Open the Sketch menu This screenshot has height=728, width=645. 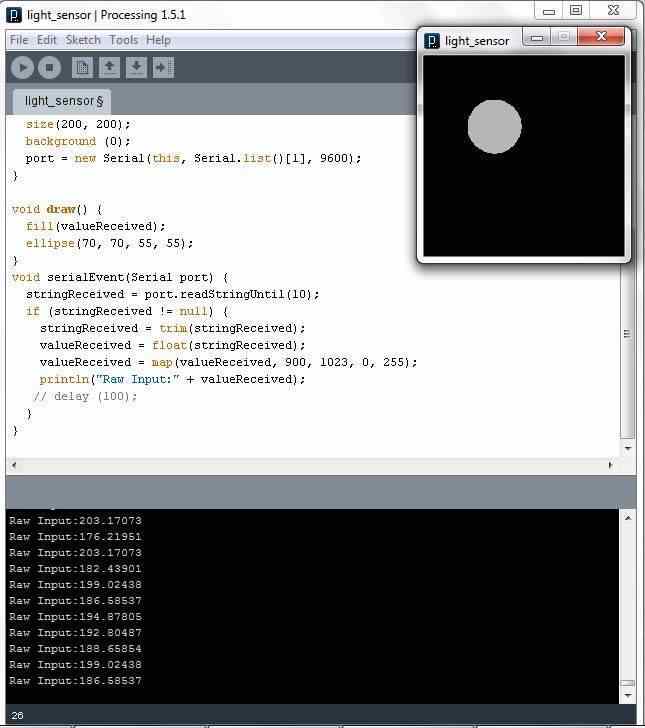pos(83,40)
